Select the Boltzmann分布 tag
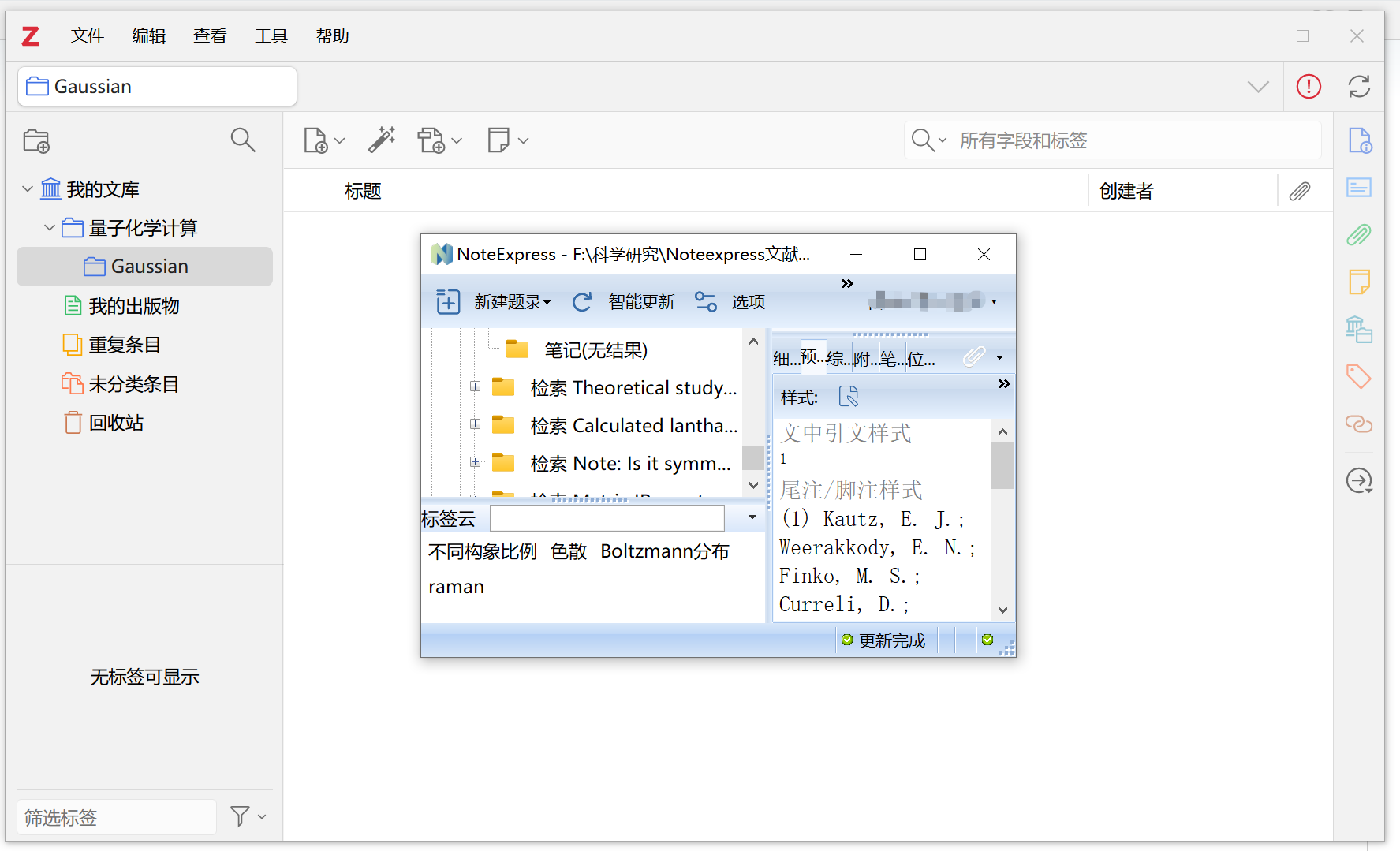The width and height of the screenshot is (1400, 851). pos(665,551)
